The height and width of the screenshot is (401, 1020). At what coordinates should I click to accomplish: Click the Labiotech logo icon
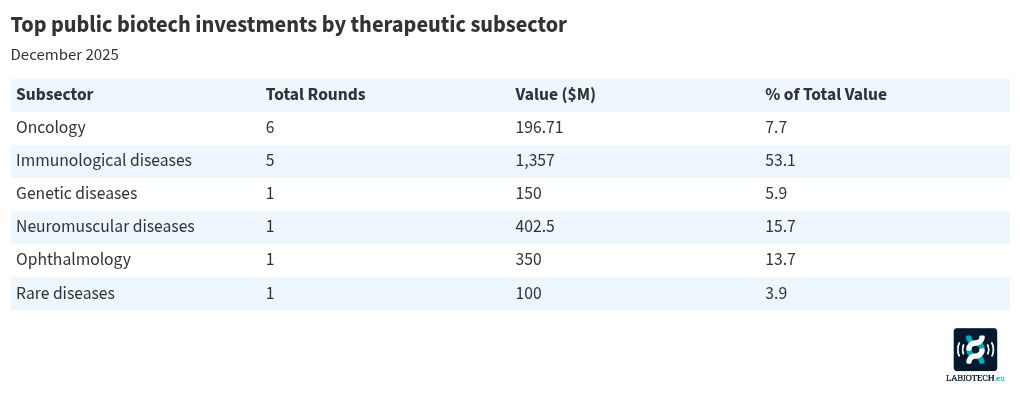[x=975, y=349]
